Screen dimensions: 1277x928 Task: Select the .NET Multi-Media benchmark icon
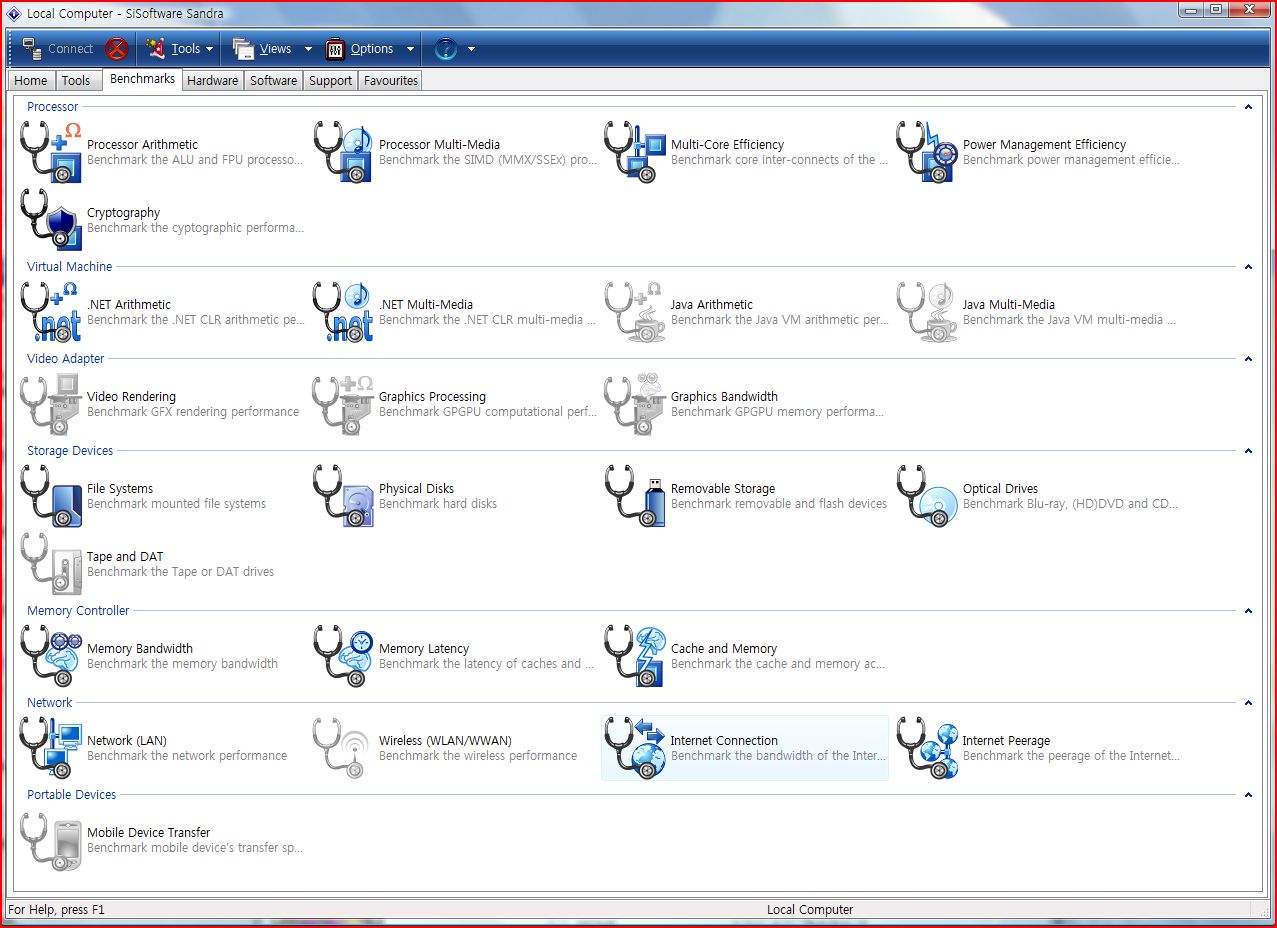tap(343, 312)
